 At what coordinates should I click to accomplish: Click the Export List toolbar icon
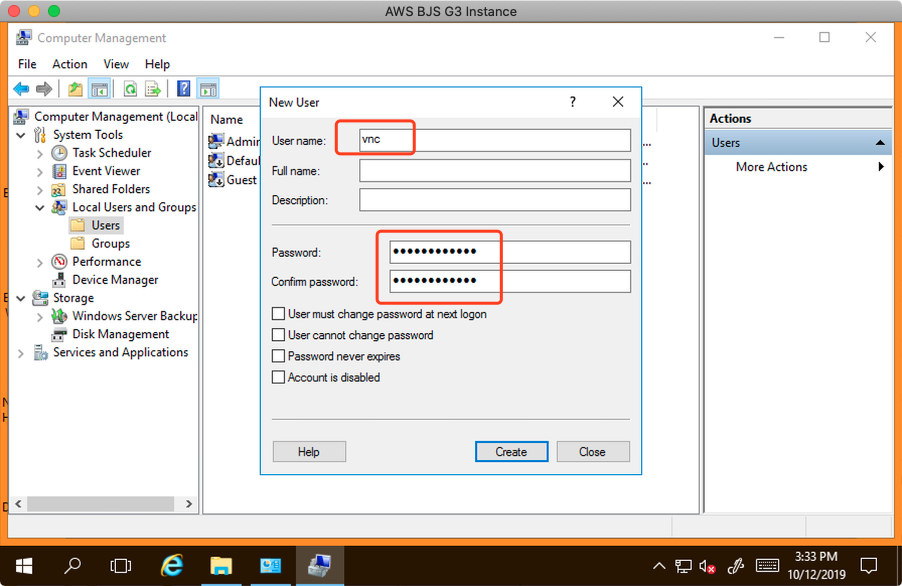(153, 89)
